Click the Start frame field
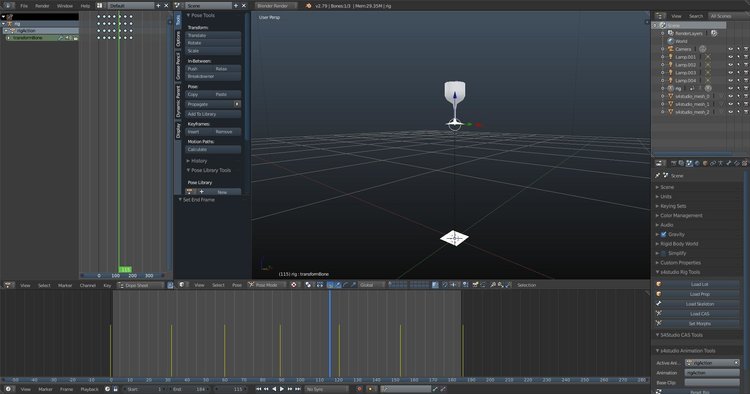This screenshot has height=394, width=750. click(143, 389)
